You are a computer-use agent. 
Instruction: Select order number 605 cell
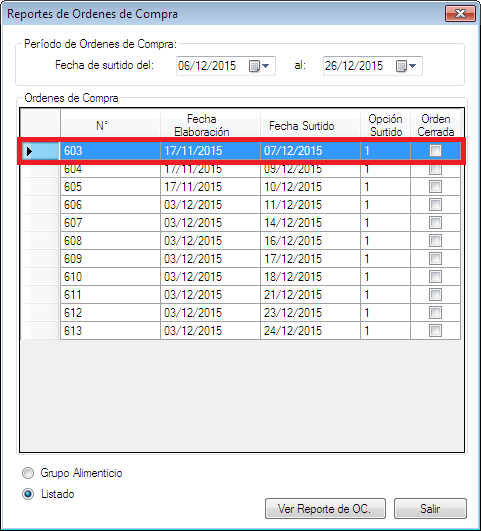pos(110,187)
